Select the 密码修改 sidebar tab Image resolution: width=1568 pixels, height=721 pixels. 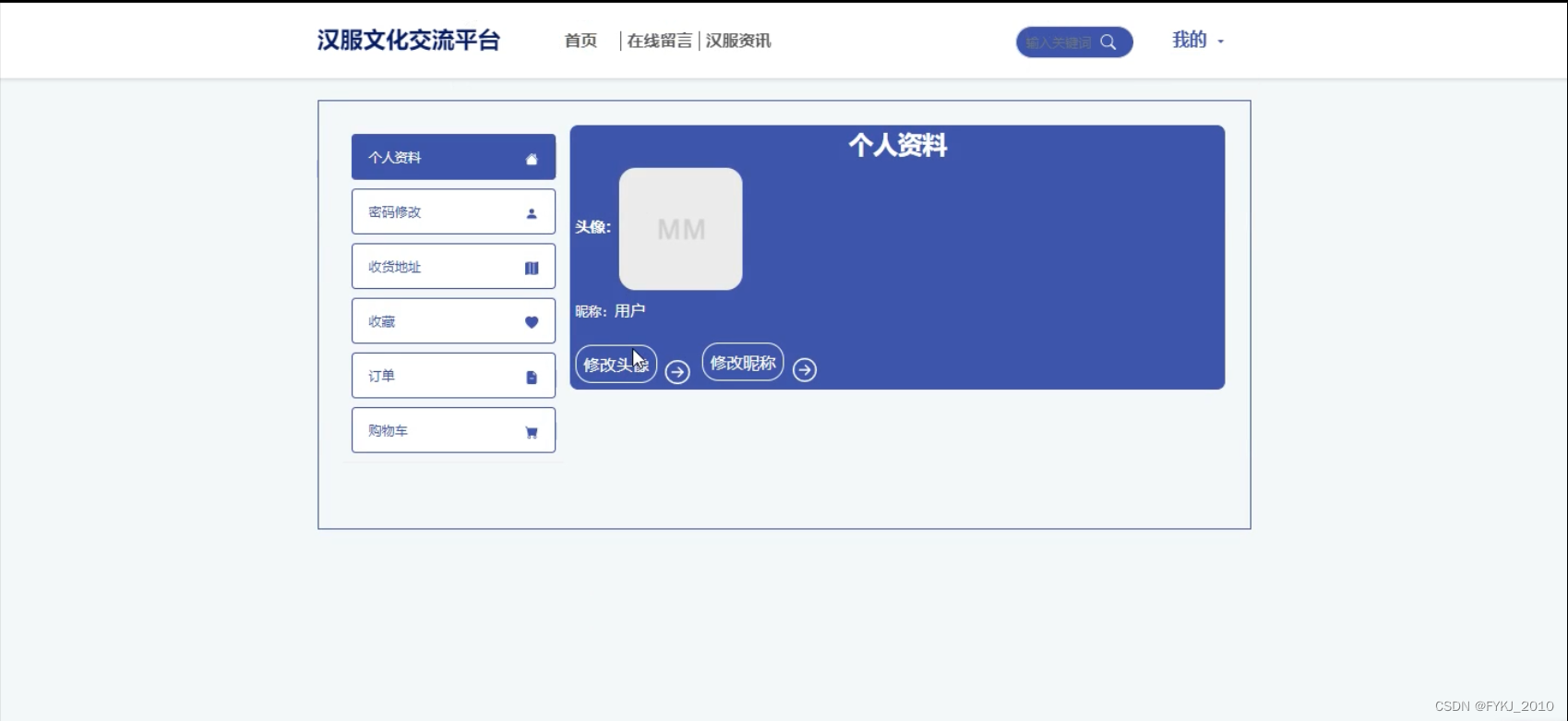coord(453,212)
